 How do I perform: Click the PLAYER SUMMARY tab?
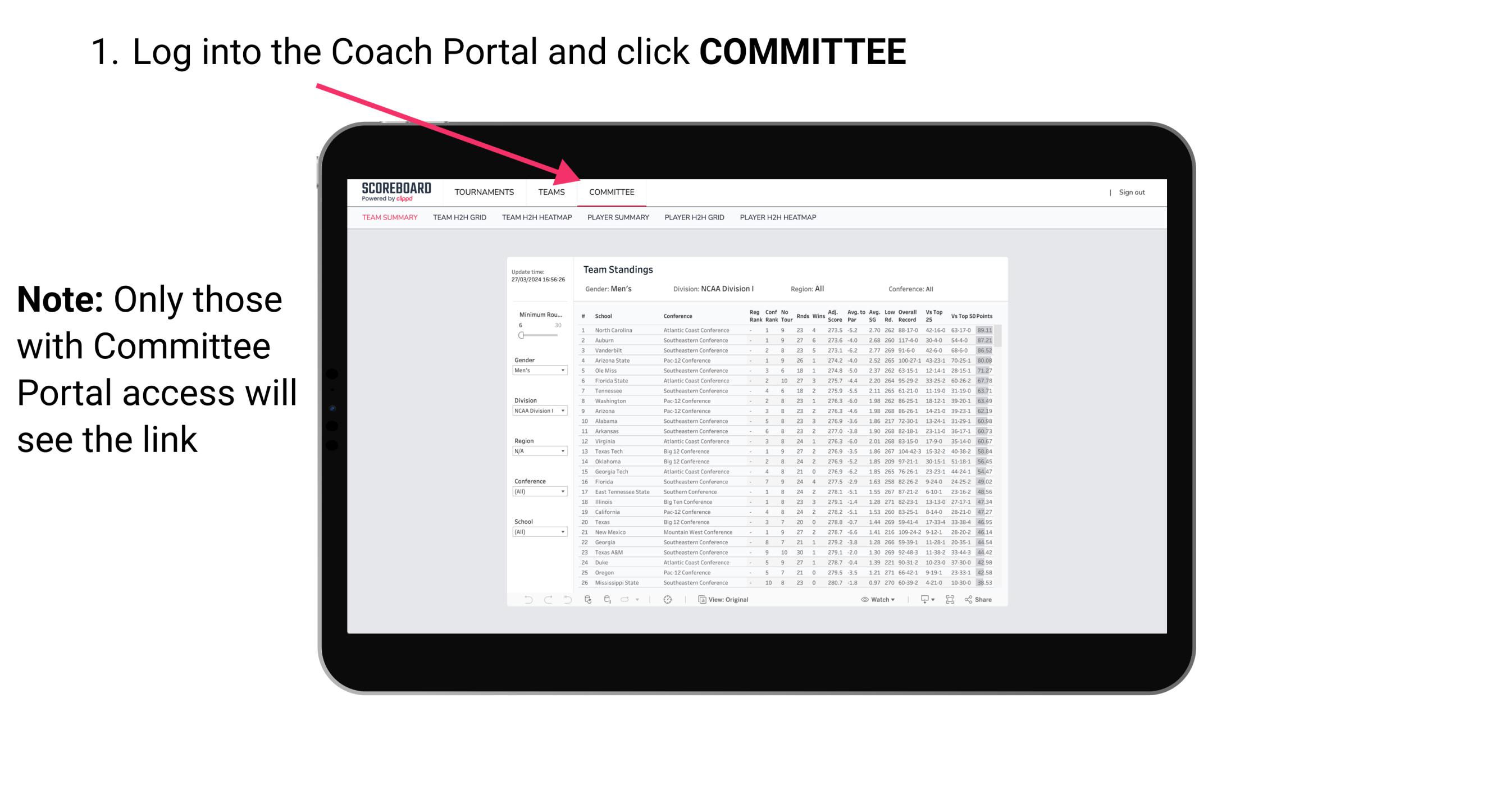pyautogui.click(x=617, y=218)
